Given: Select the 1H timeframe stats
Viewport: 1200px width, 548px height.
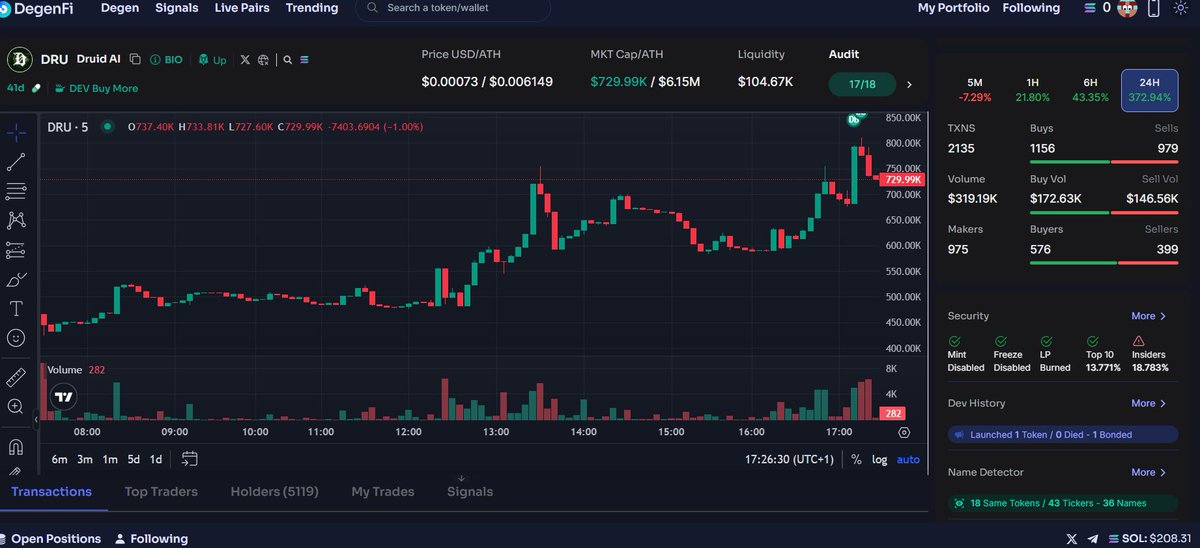Looking at the screenshot, I should [1033, 90].
